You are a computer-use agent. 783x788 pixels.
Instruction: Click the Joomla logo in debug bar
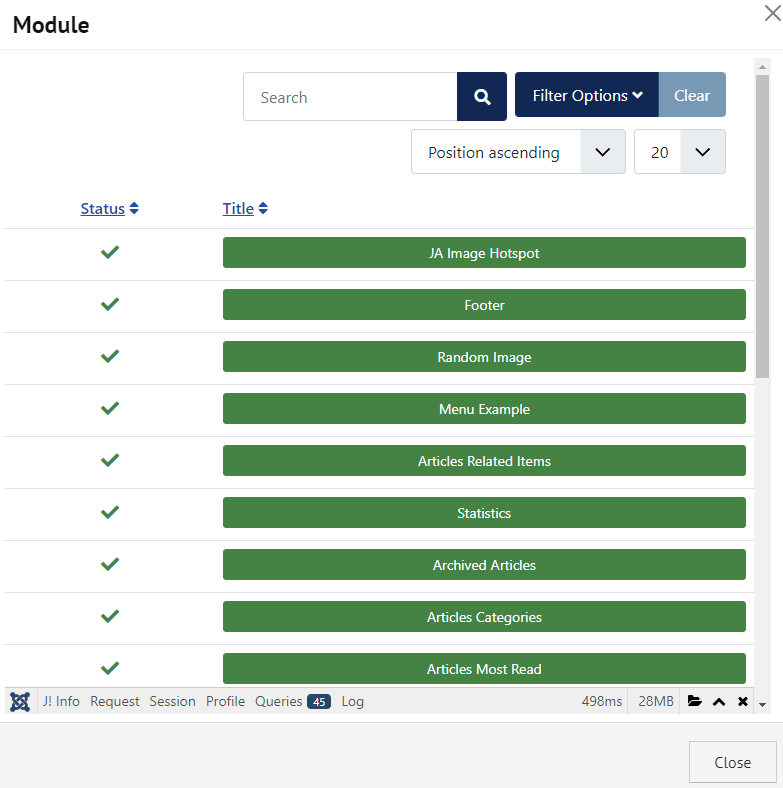[x=20, y=702]
